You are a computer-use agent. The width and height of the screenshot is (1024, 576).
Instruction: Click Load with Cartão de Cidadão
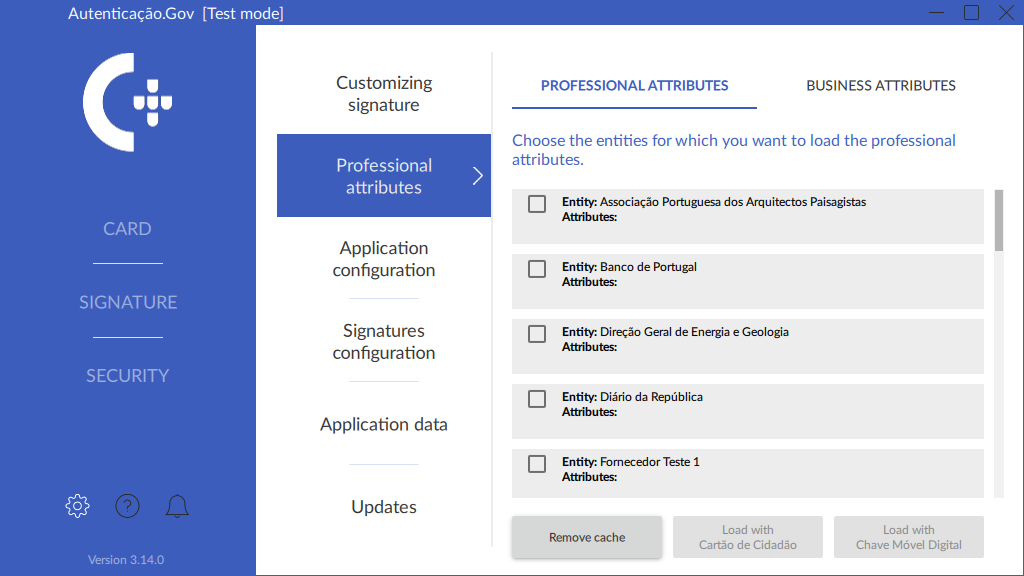747,537
